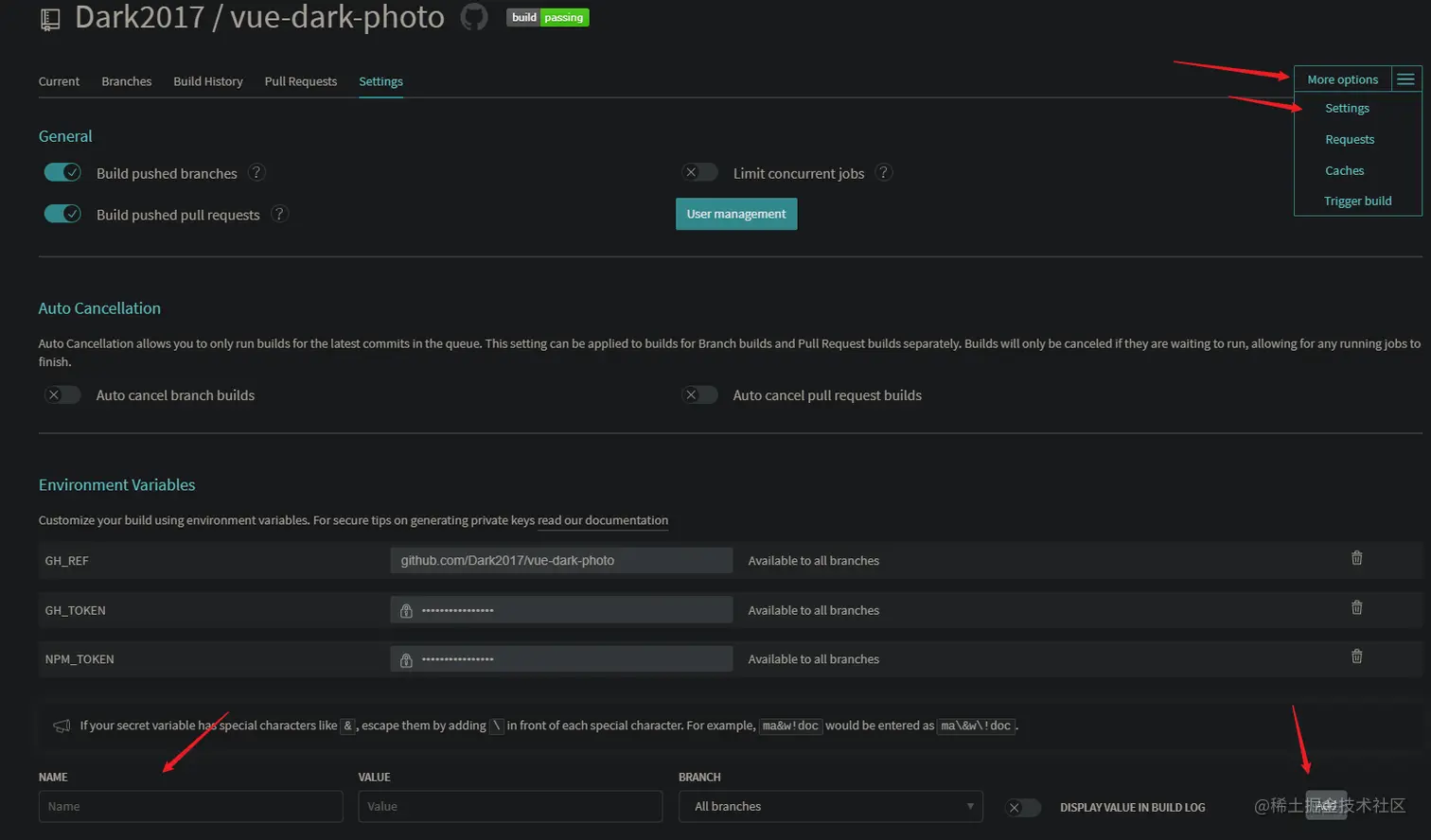Select Trigger build from options menu
Viewport: 1431px width, 840px height.
pos(1357,201)
